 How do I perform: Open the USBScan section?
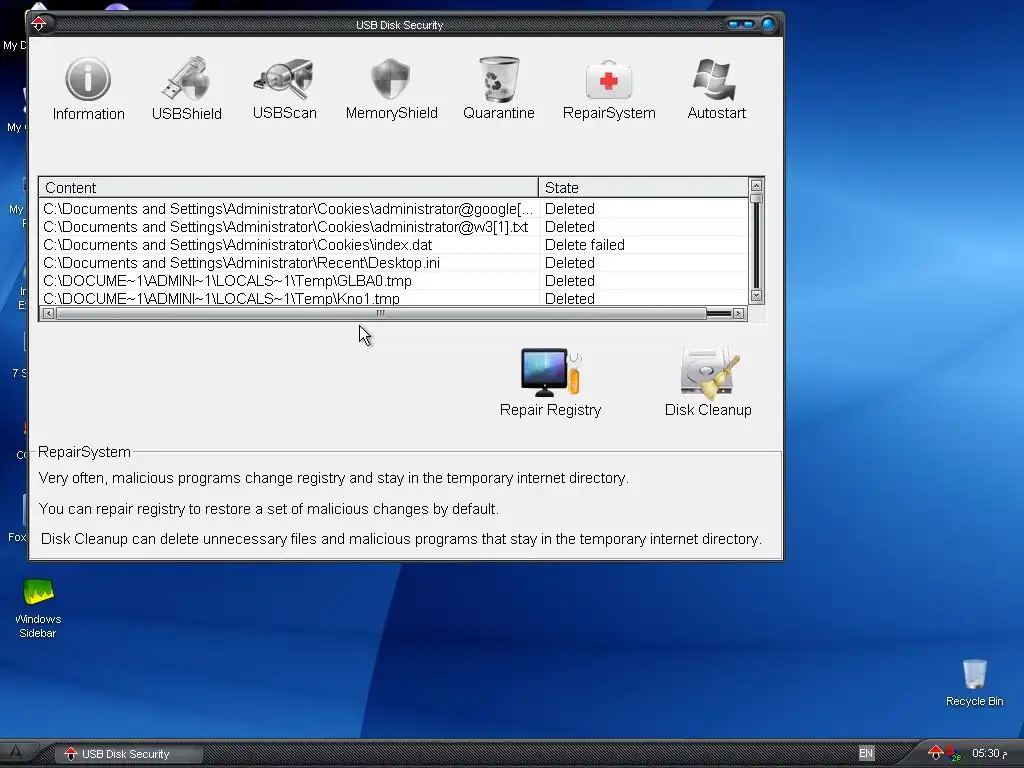point(285,89)
